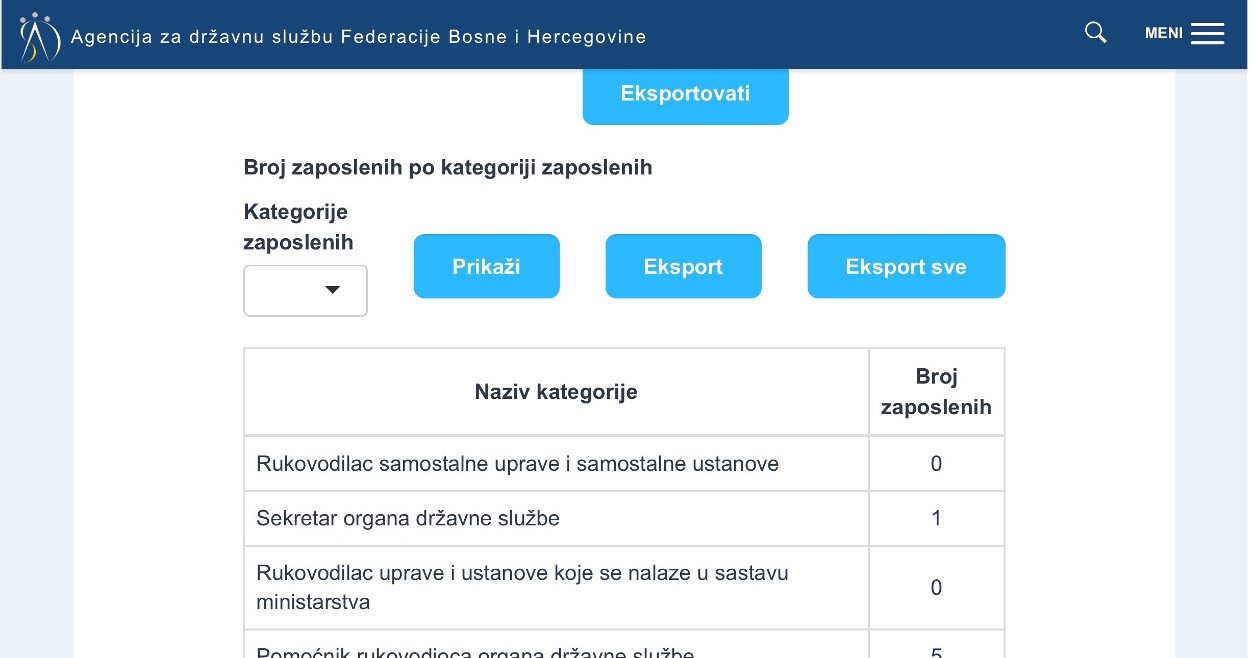This screenshot has height=658, width=1252.
Task: Click the count 0 for Rukovodilac samostalne uprave
Action: [x=937, y=464]
